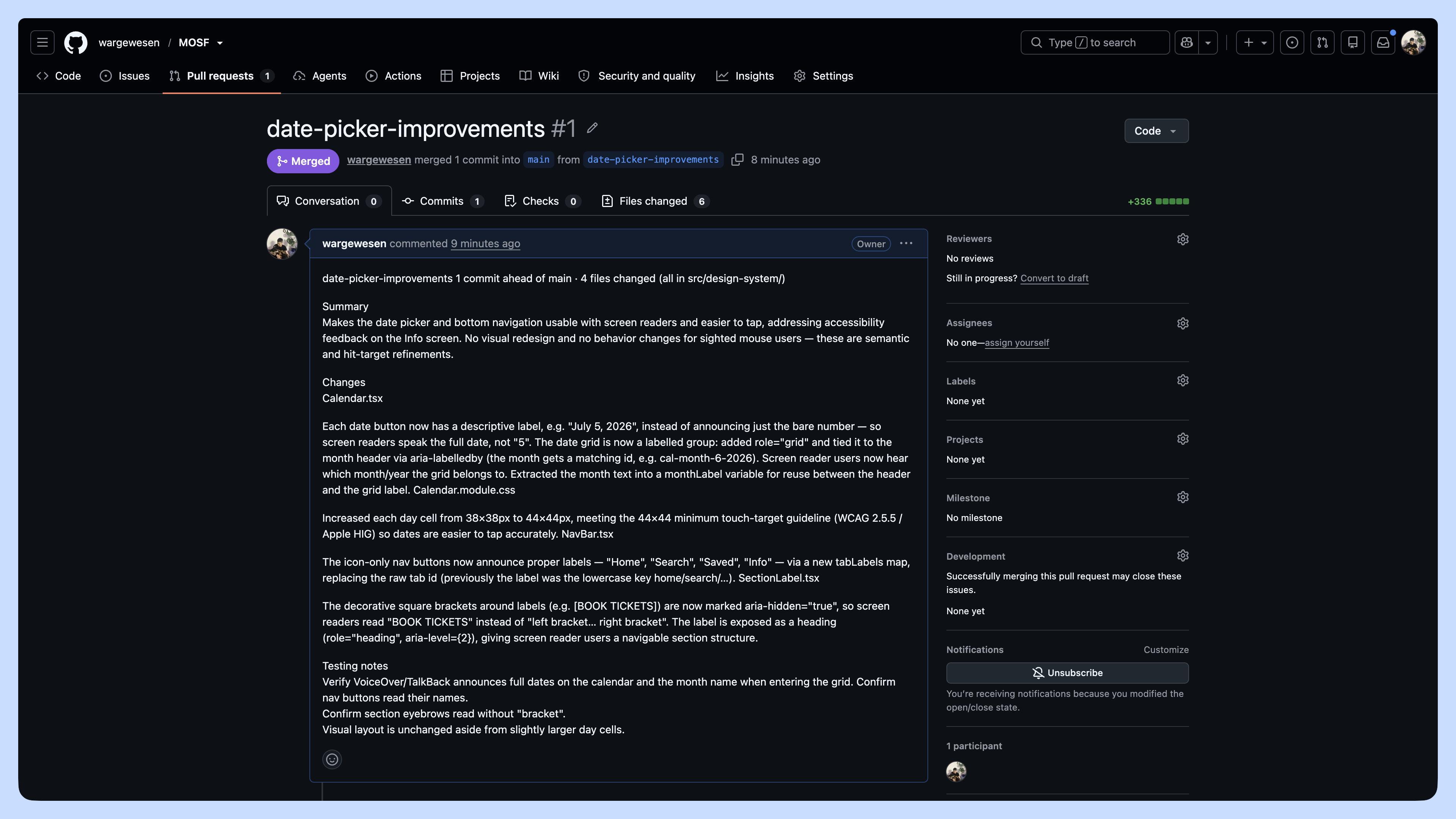The width and height of the screenshot is (1456, 819).
Task: Open the wargewesen owner link
Action: coord(129,43)
